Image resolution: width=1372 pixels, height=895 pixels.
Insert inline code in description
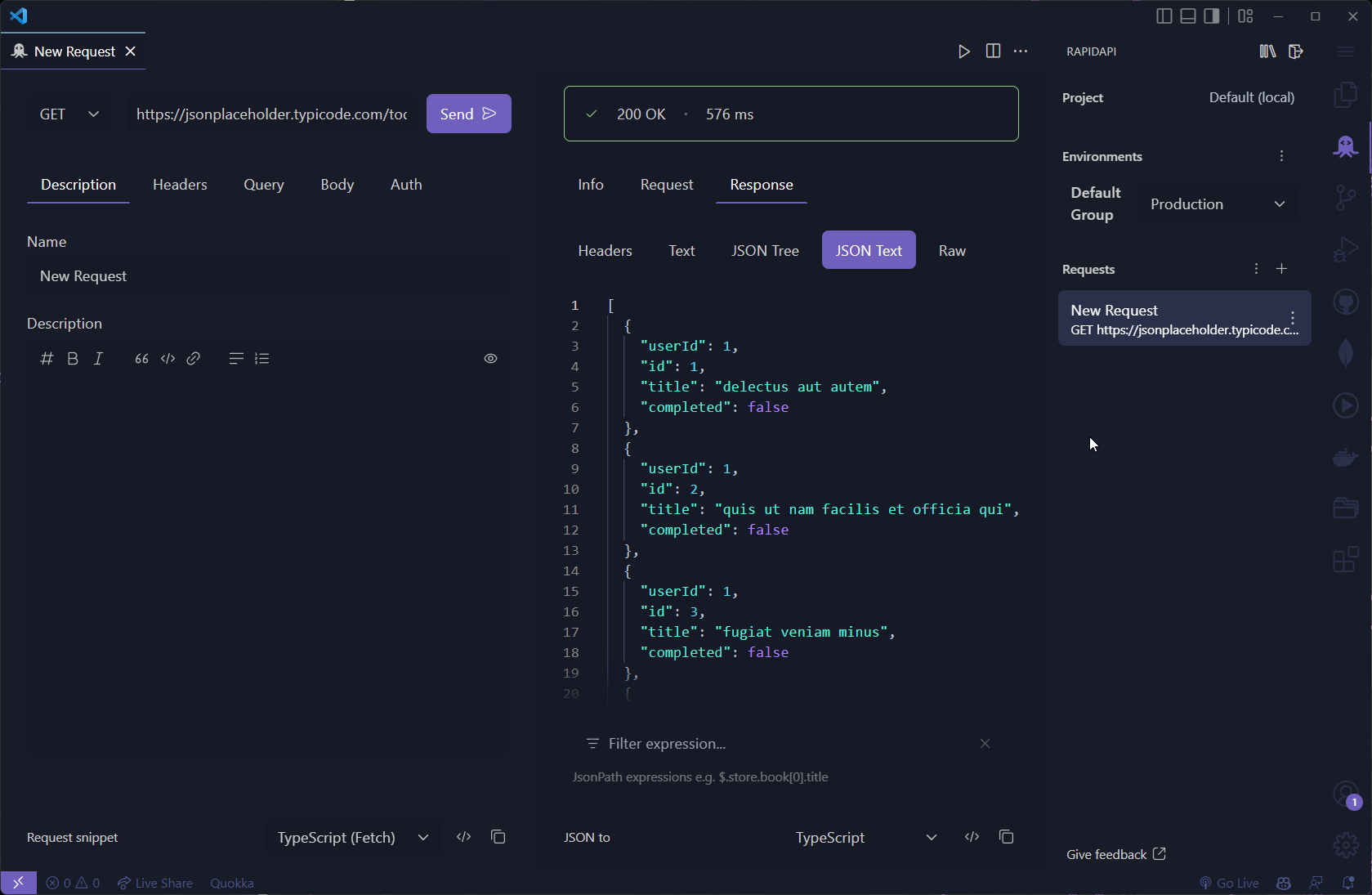tap(168, 359)
